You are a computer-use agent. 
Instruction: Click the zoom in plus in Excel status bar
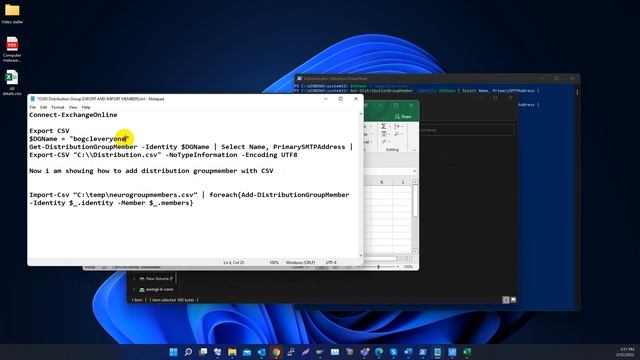click(398, 267)
